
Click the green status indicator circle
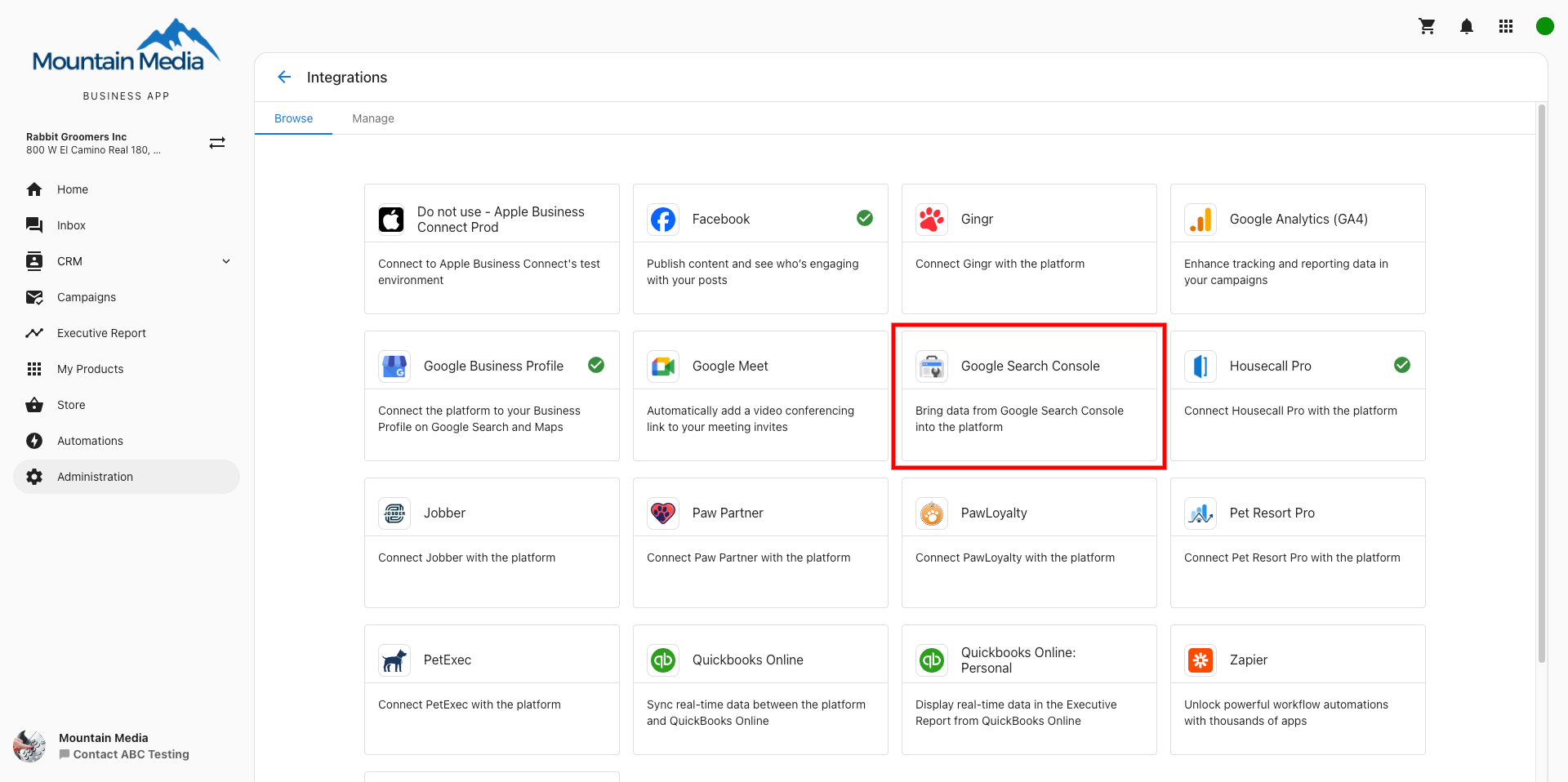click(x=1545, y=25)
